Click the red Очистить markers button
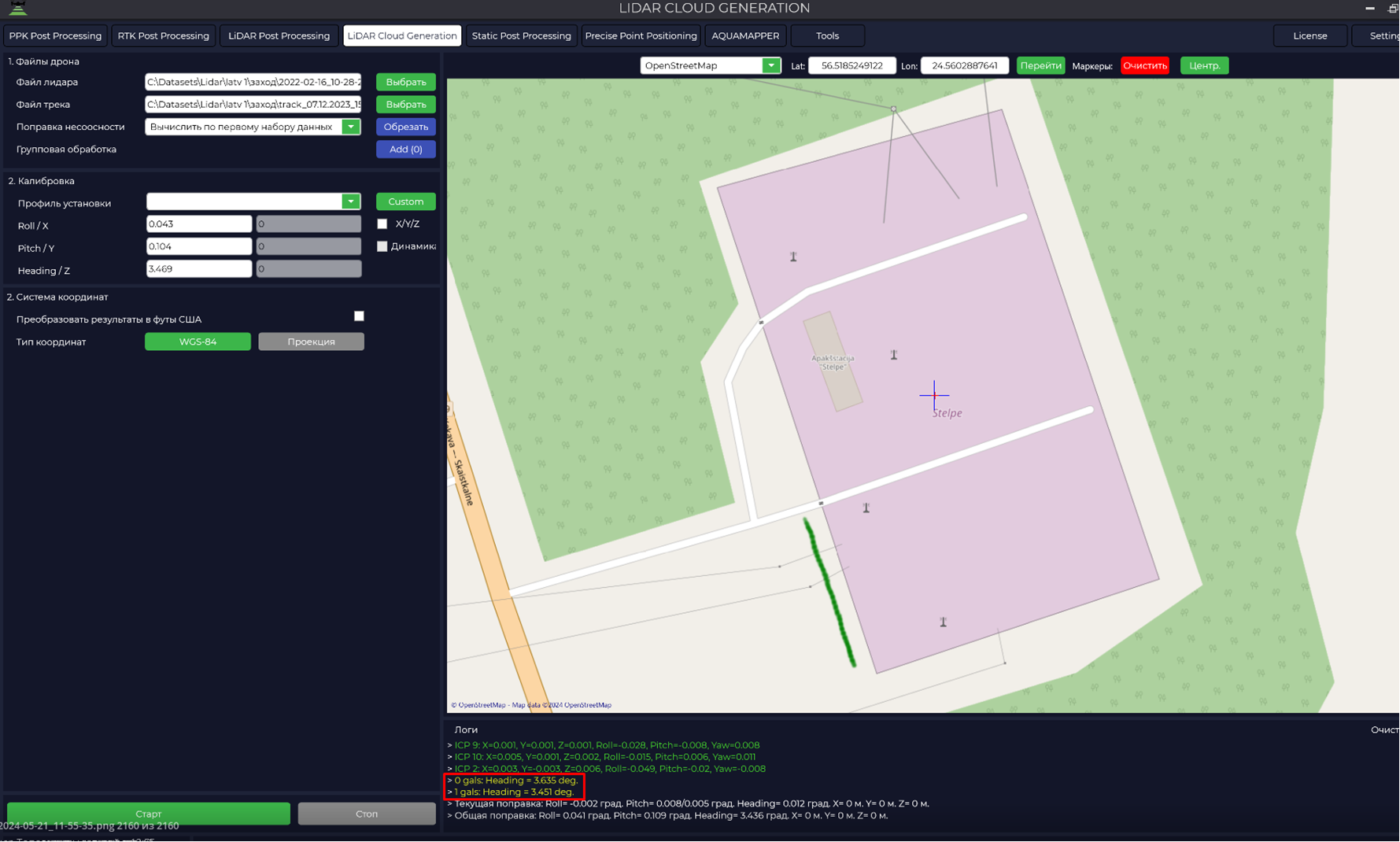Screen dimensions: 1400x842 1144,65
